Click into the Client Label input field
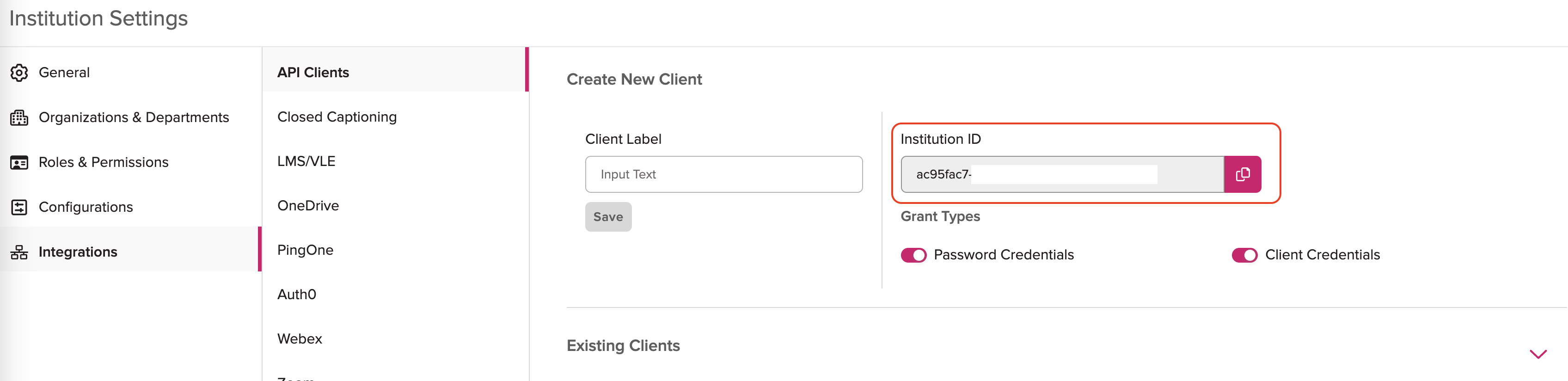Screen dimensions: 1568x381 (723, 175)
